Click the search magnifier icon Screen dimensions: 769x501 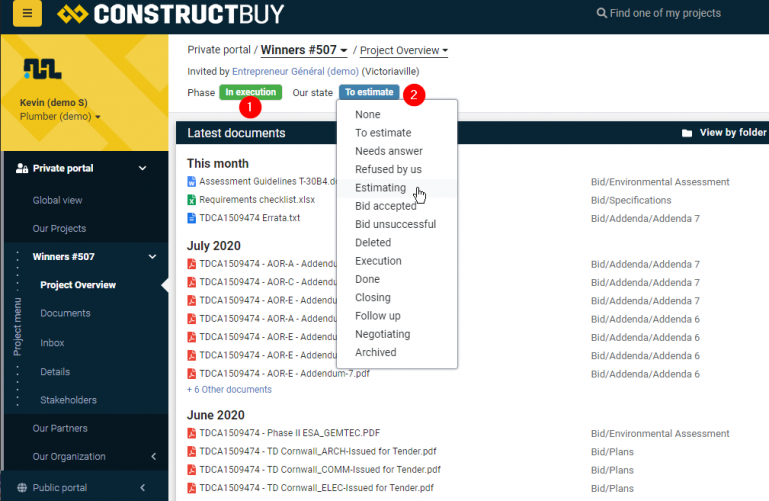click(601, 13)
